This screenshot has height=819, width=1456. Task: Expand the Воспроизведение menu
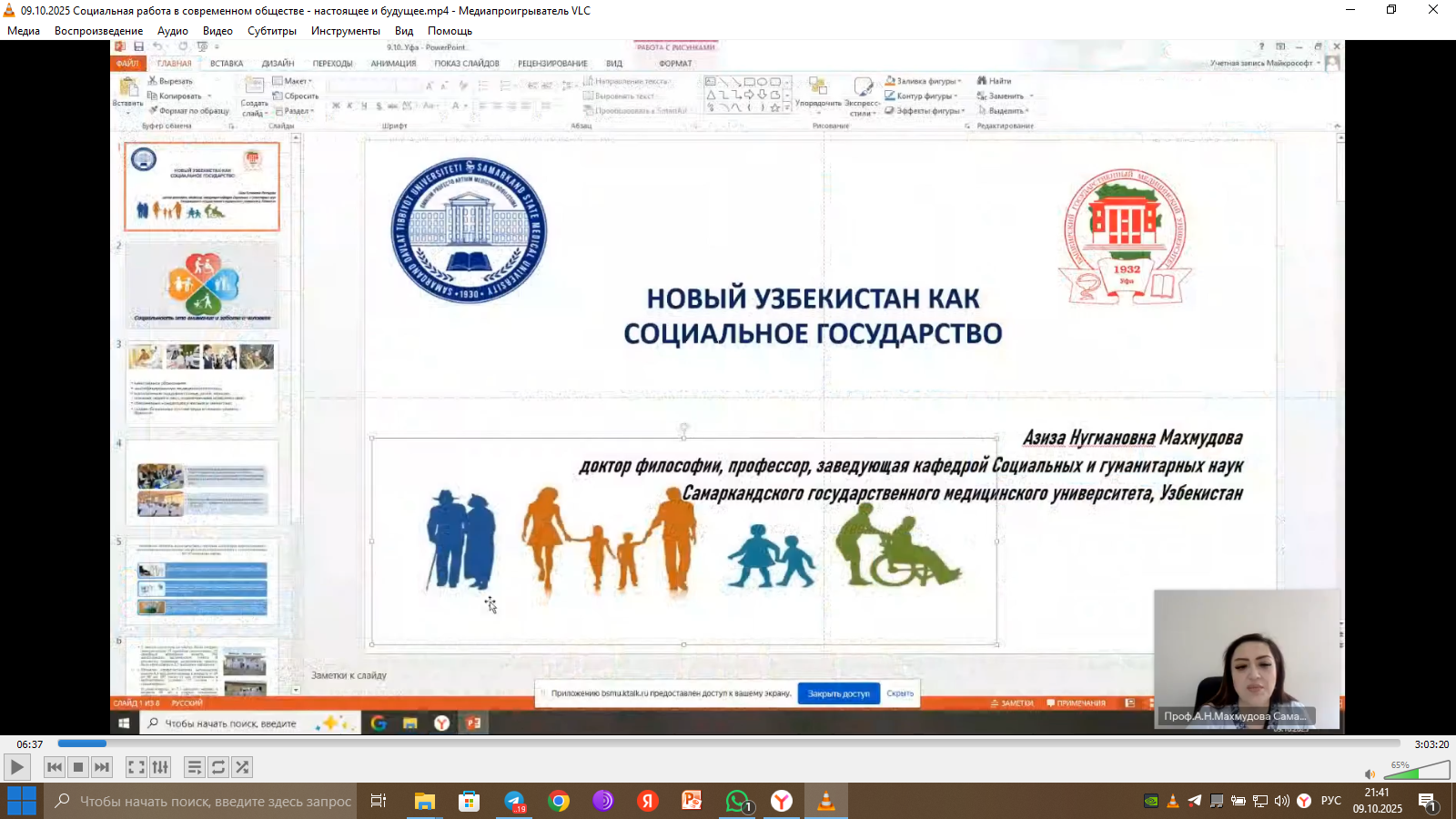98,31
